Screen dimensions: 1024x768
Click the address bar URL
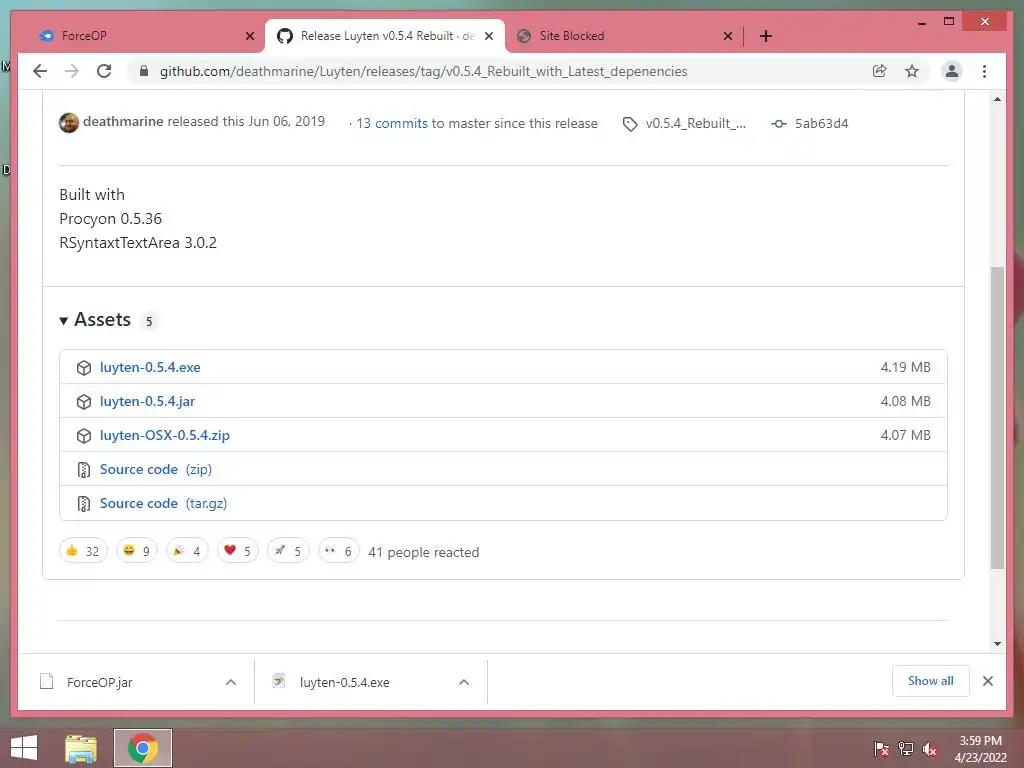[x=423, y=71]
